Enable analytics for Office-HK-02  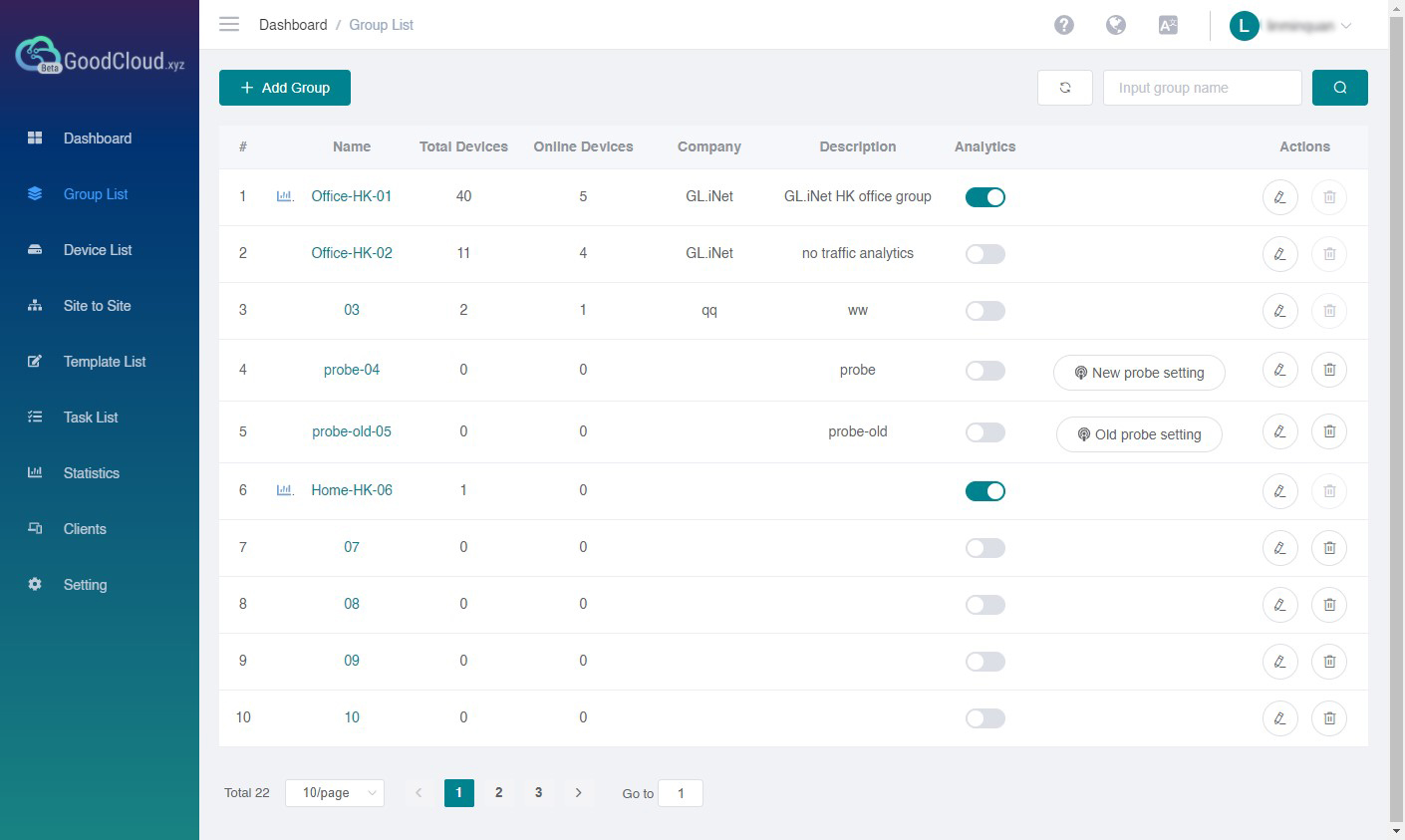[984, 254]
